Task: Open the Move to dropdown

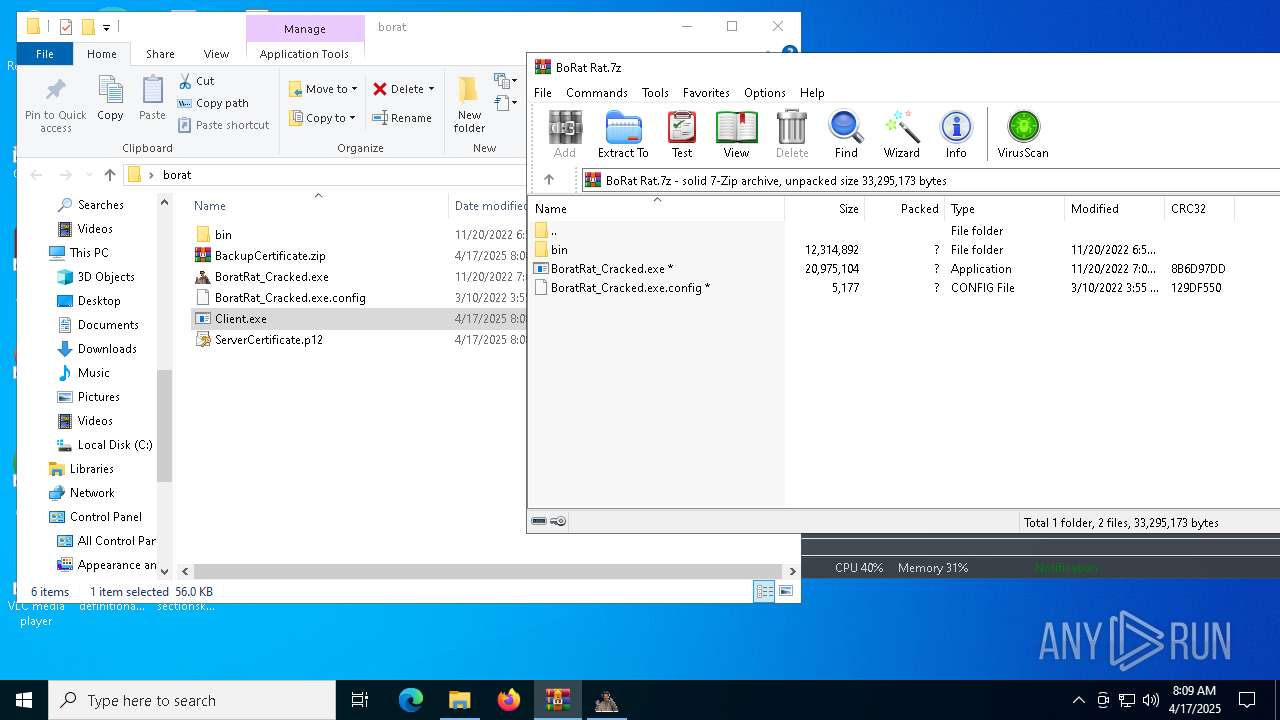Action: pos(323,89)
